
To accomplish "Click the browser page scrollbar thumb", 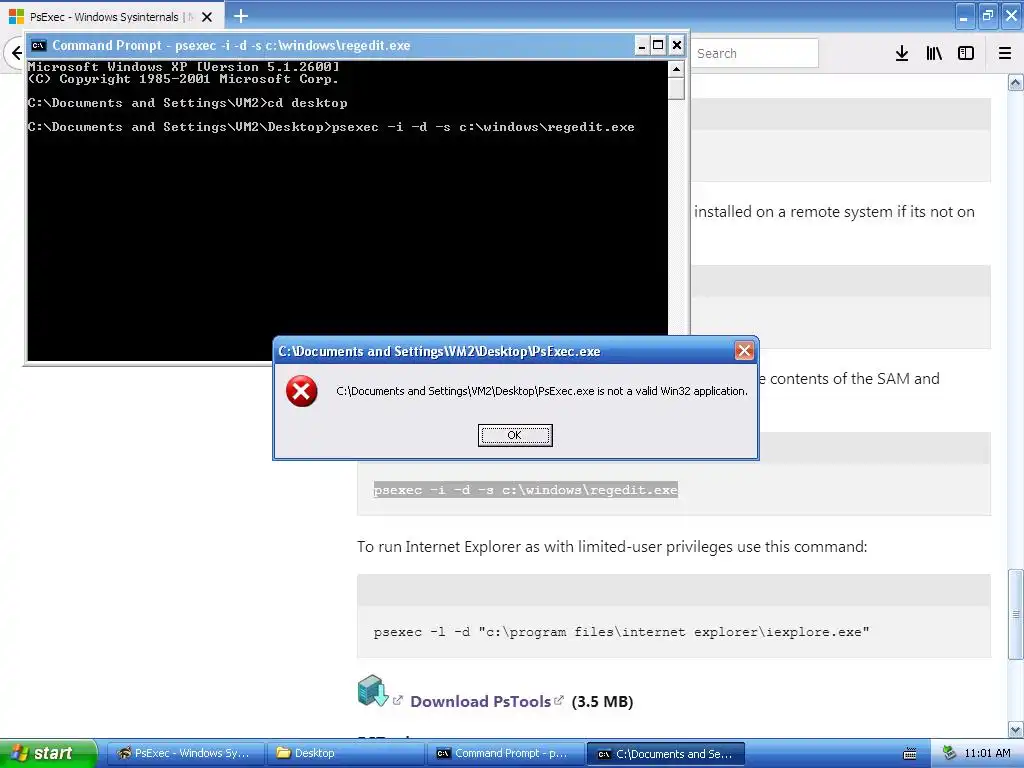I will (x=1016, y=614).
